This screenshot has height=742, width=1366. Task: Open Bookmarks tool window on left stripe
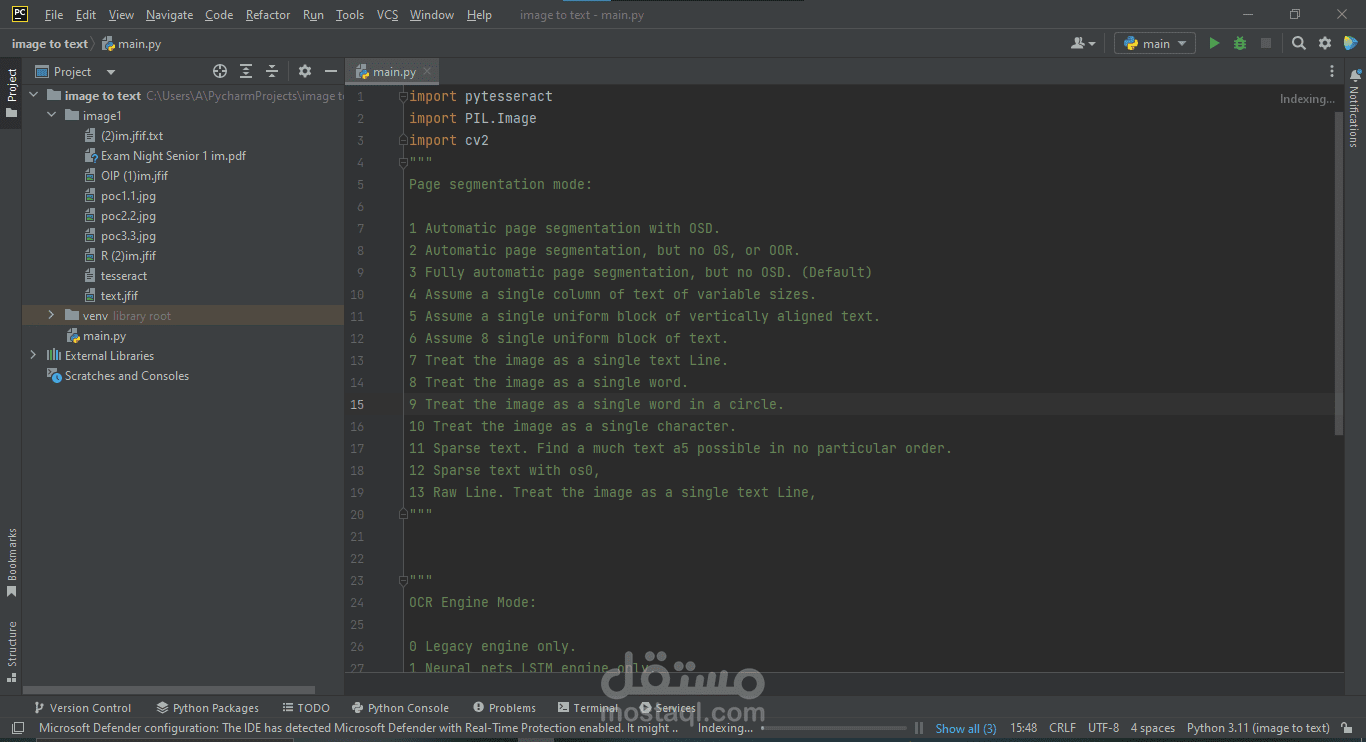pyautogui.click(x=12, y=563)
